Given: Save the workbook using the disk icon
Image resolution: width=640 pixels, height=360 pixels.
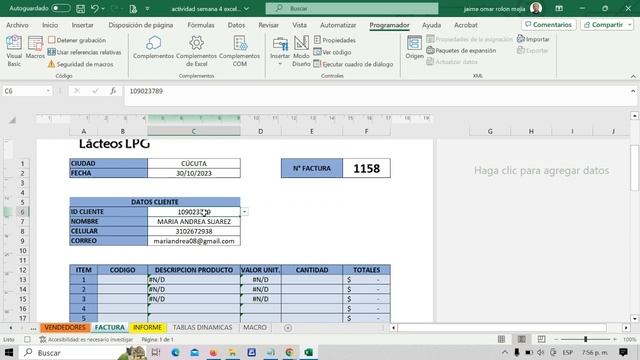Looking at the screenshot, I should [80, 8].
